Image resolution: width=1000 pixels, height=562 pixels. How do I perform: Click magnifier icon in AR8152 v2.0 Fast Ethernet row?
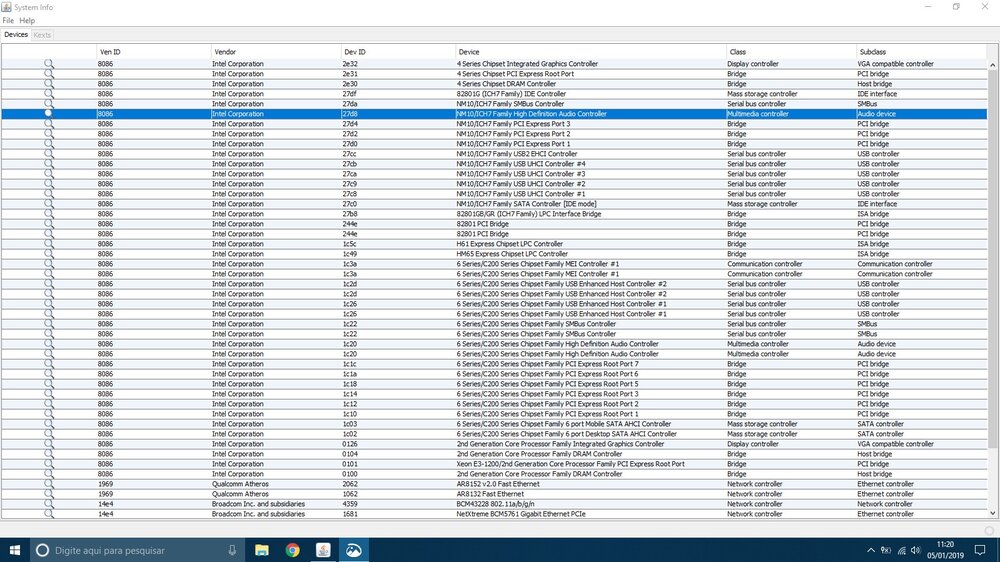(x=48, y=484)
